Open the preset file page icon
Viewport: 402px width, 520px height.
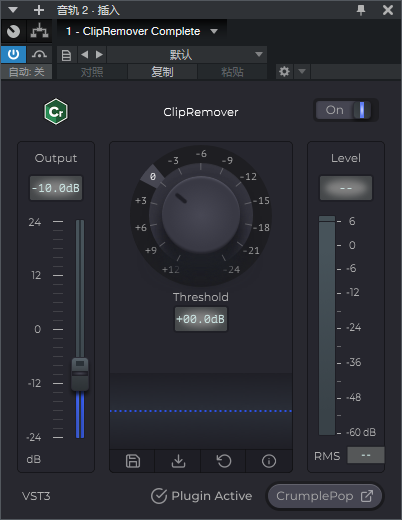66,55
